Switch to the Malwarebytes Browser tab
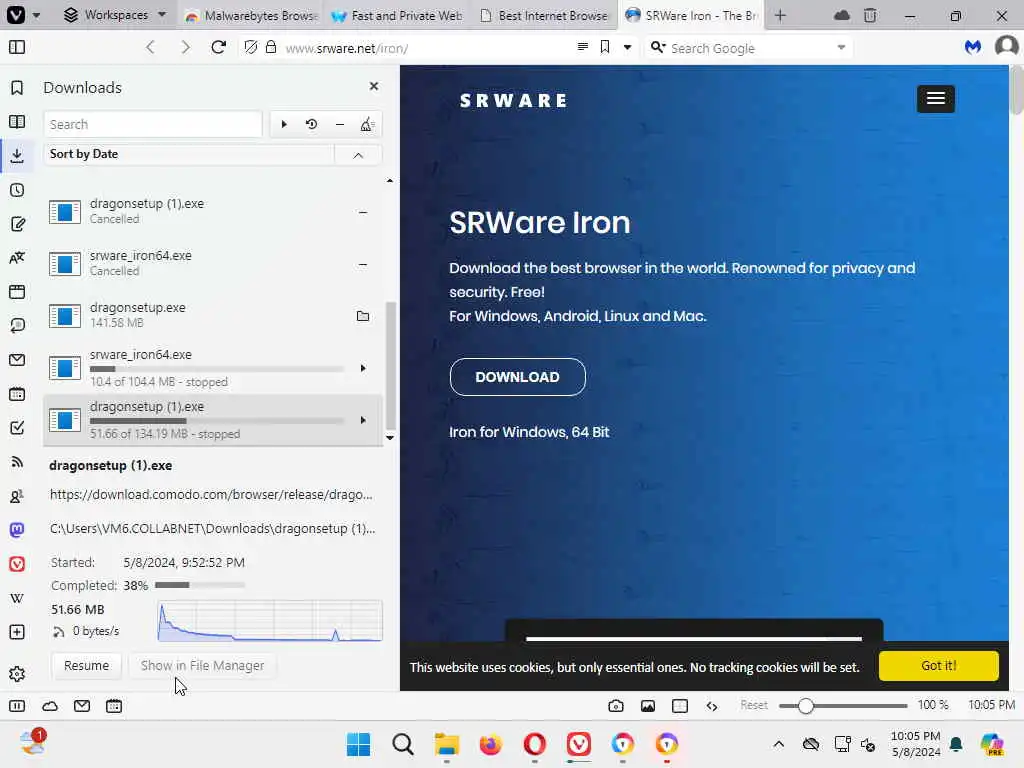This screenshot has height=768, width=1024. [252, 15]
